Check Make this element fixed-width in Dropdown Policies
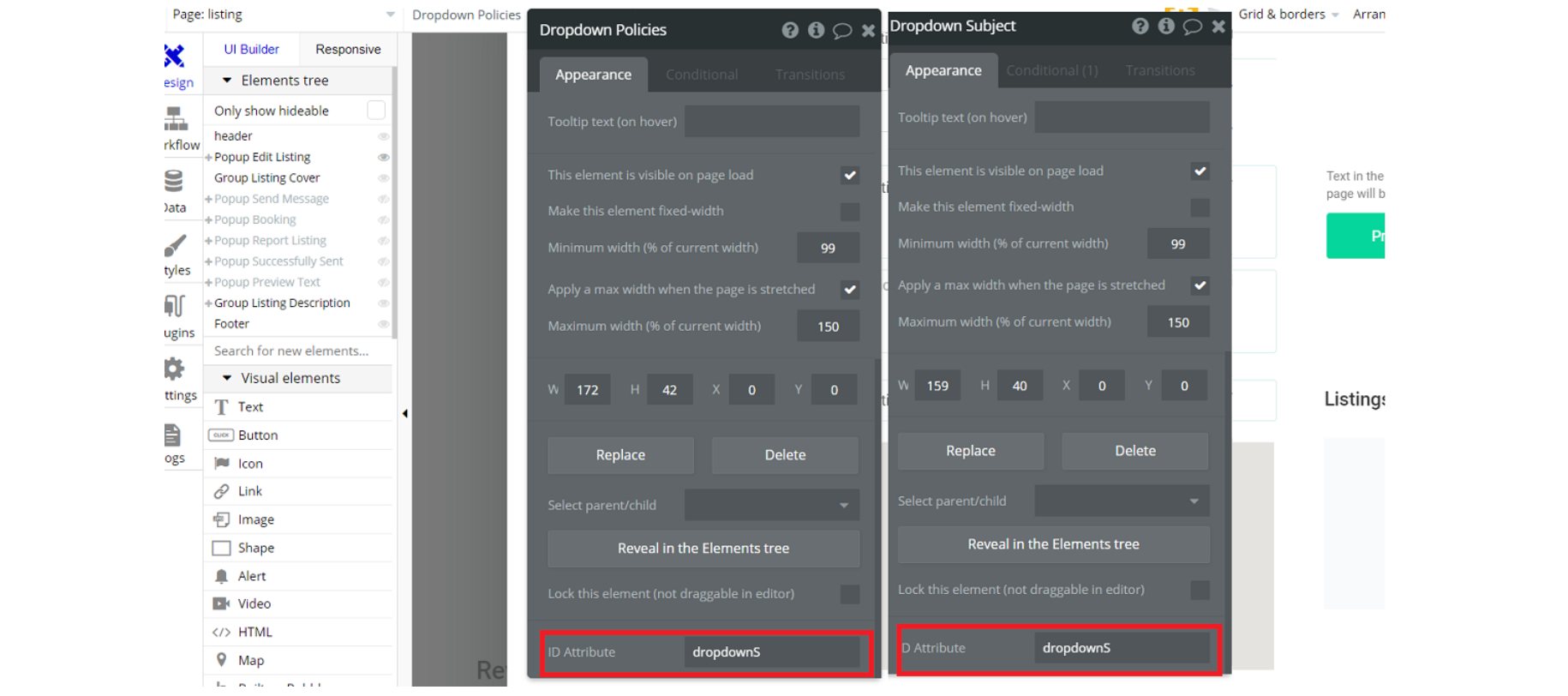 [x=850, y=212]
